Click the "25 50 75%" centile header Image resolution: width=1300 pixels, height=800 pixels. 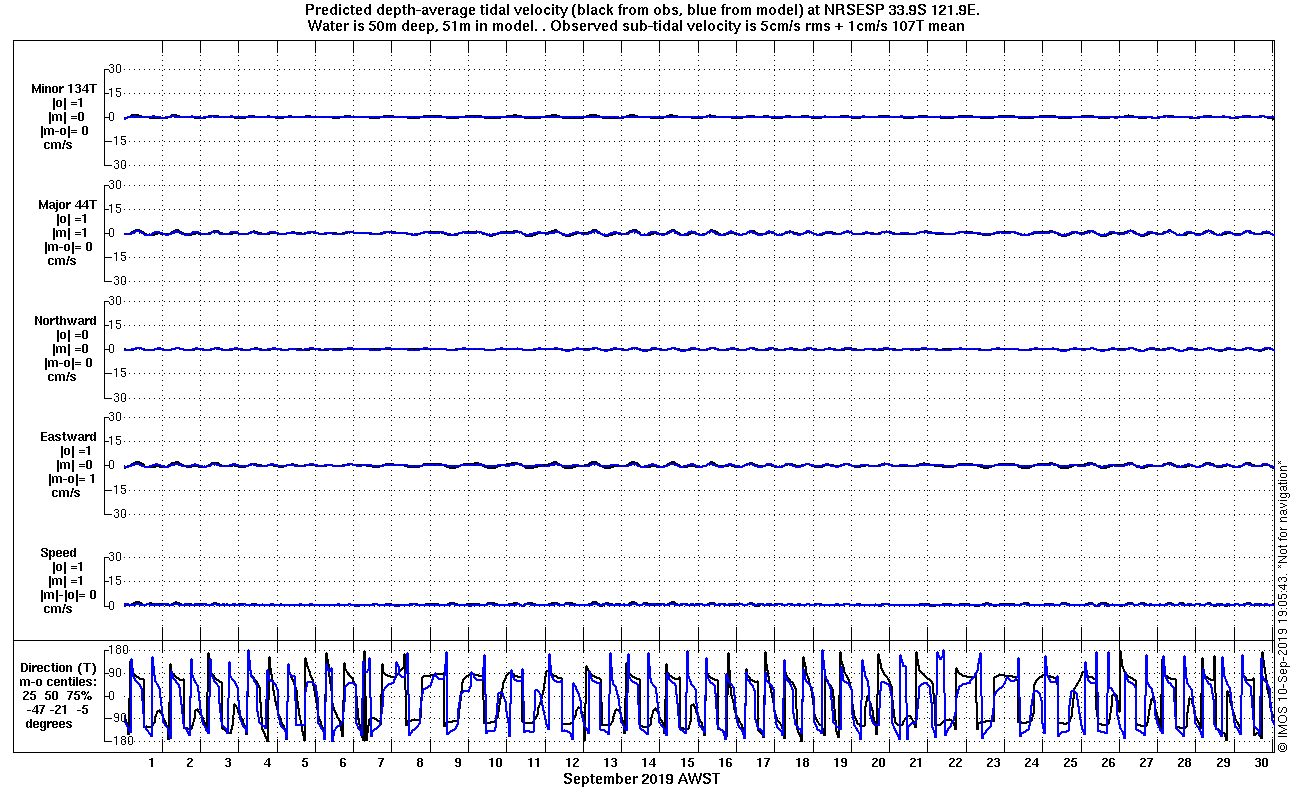(x=59, y=695)
